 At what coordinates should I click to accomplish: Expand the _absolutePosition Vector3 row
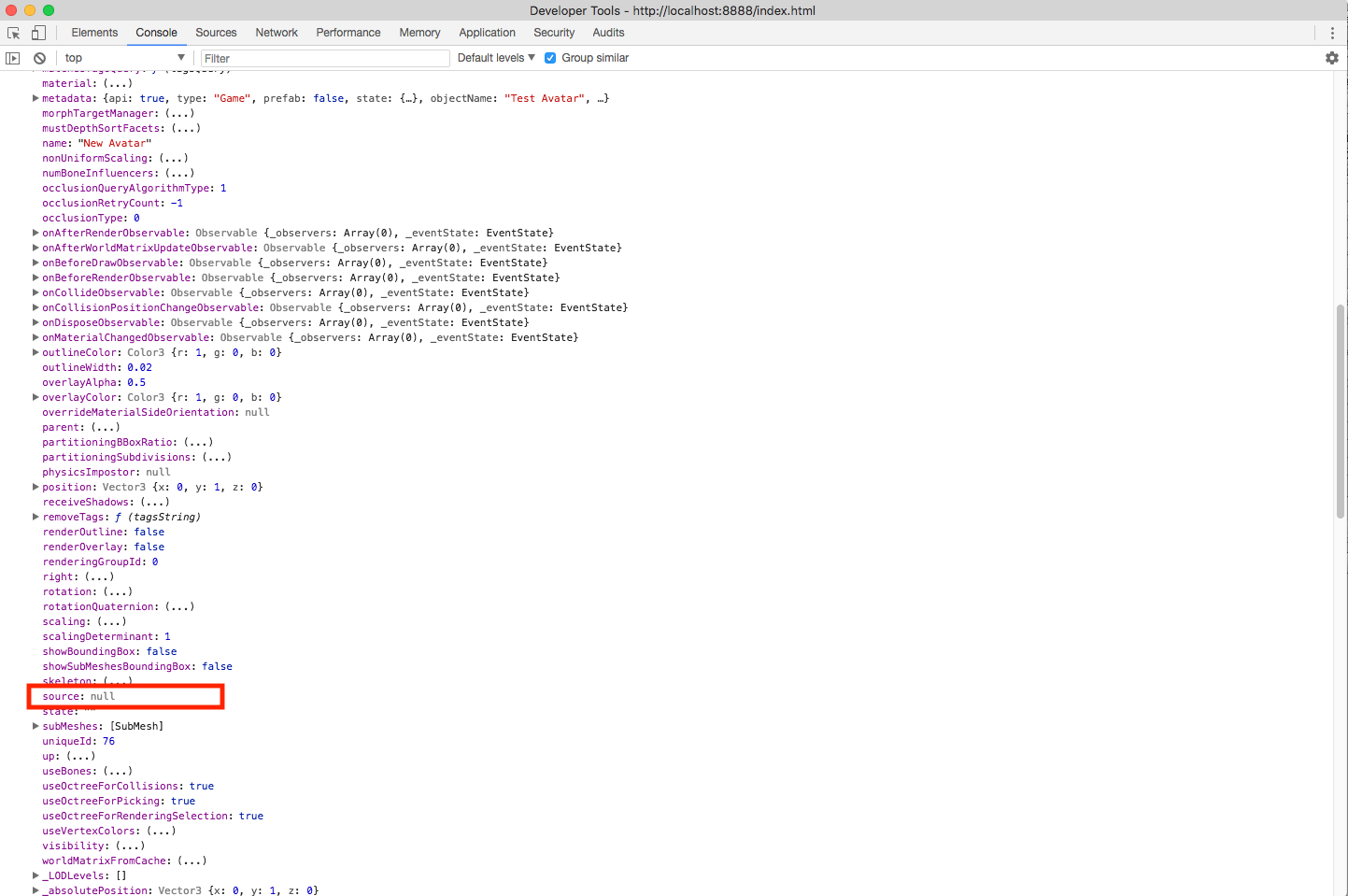tap(35, 890)
